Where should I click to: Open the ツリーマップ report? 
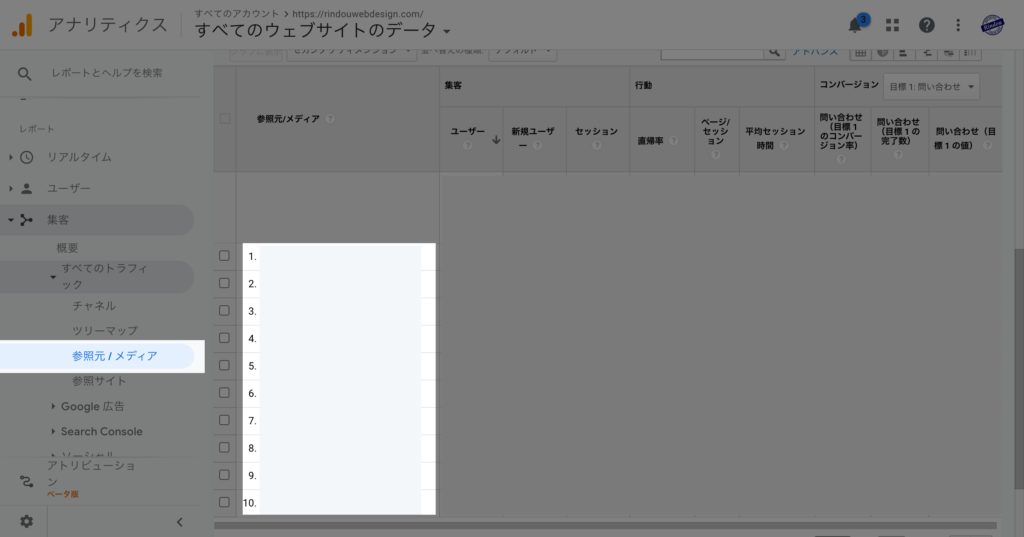(x=104, y=331)
